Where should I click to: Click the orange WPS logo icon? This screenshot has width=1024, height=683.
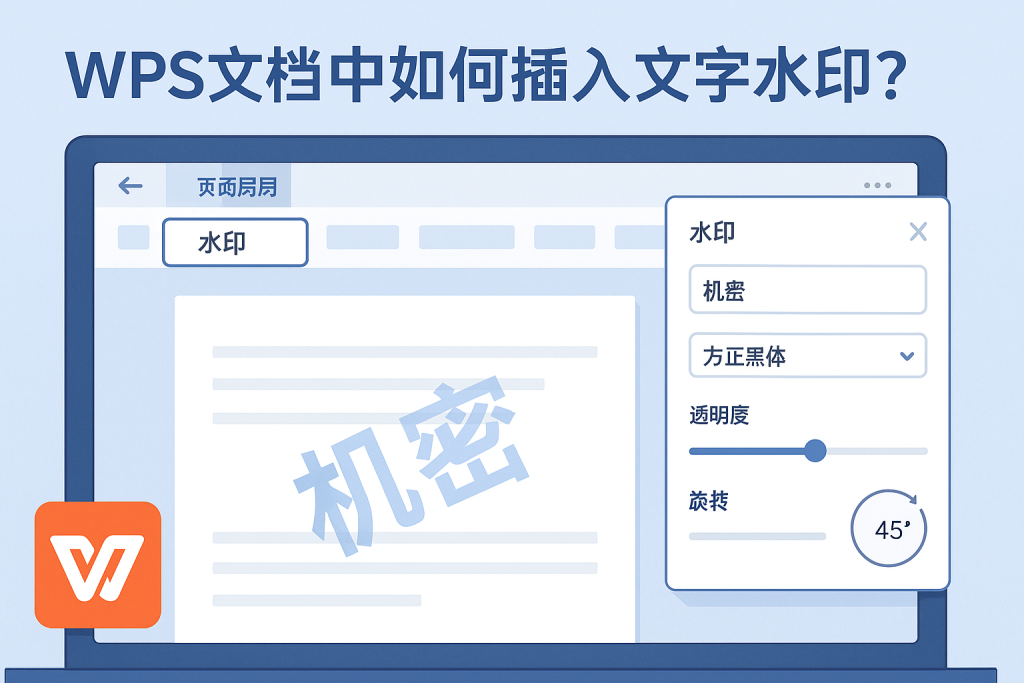pyautogui.click(x=98, y=565)
